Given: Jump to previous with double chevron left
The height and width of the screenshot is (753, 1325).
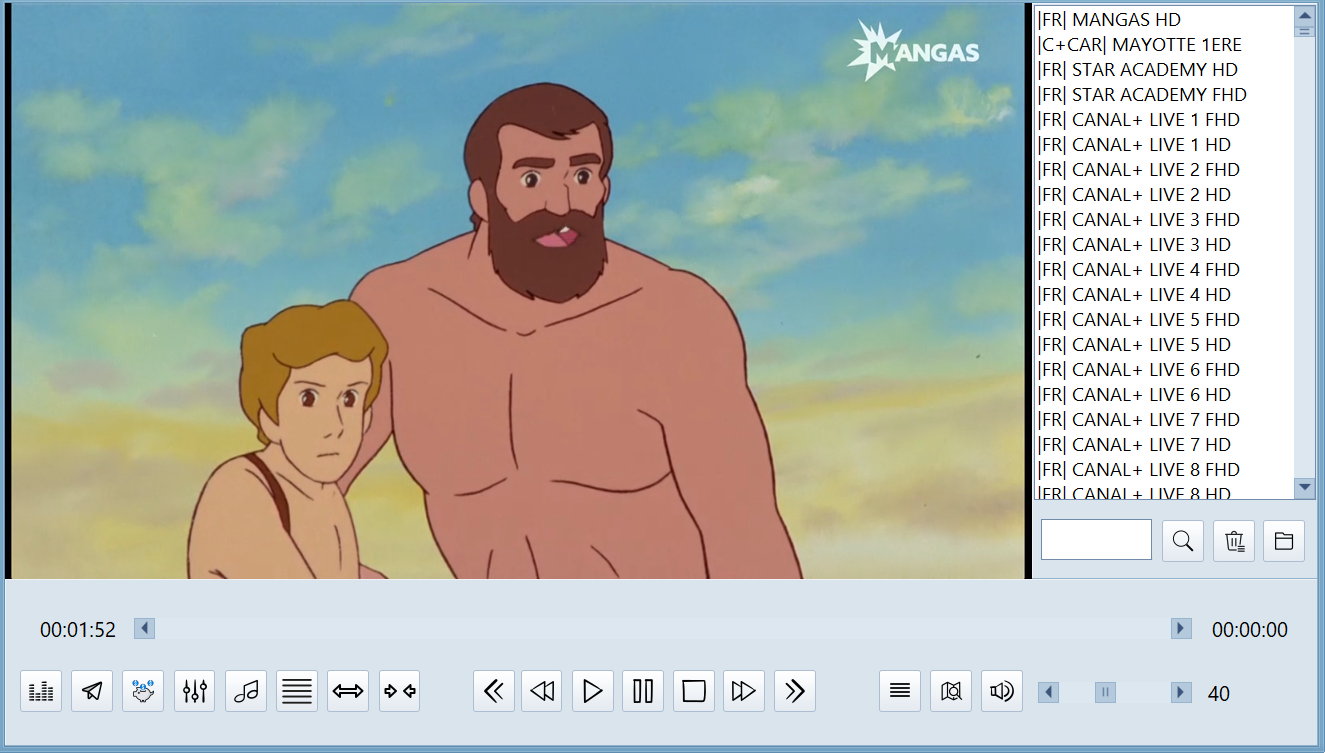Looking at the screenshot, I should coord(493,691).
